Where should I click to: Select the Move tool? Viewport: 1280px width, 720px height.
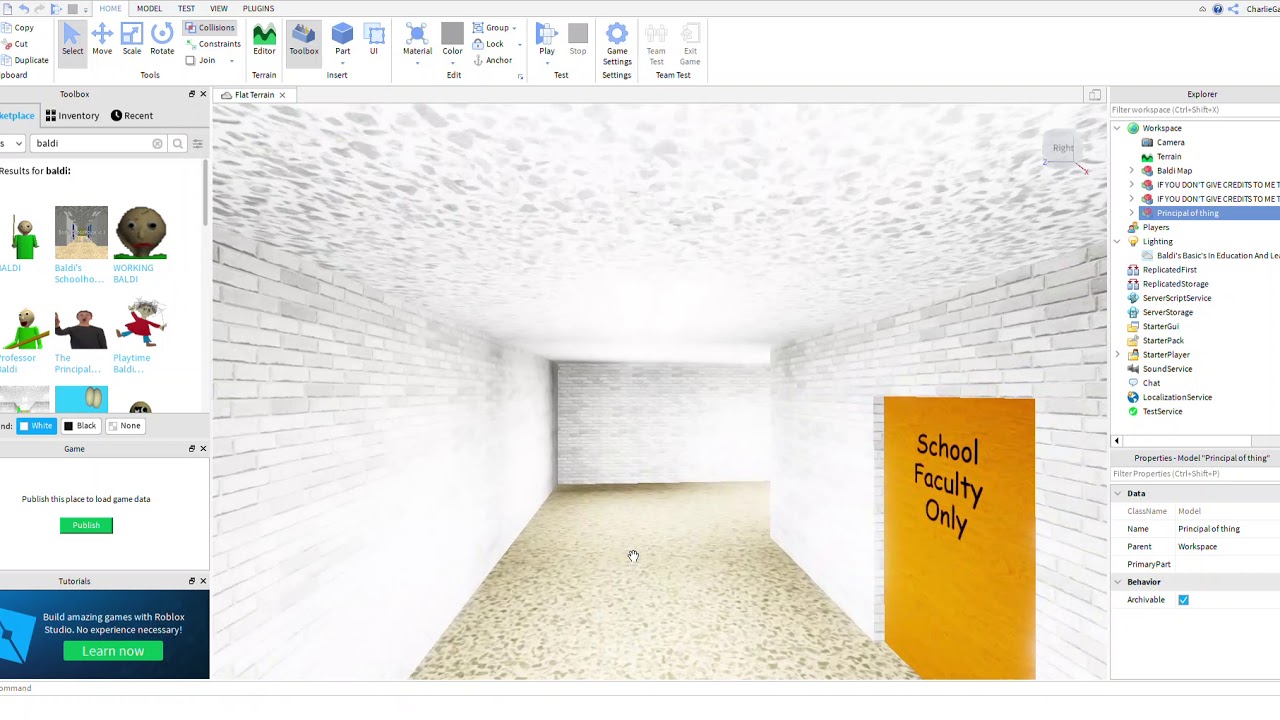(x=102, y=40)
